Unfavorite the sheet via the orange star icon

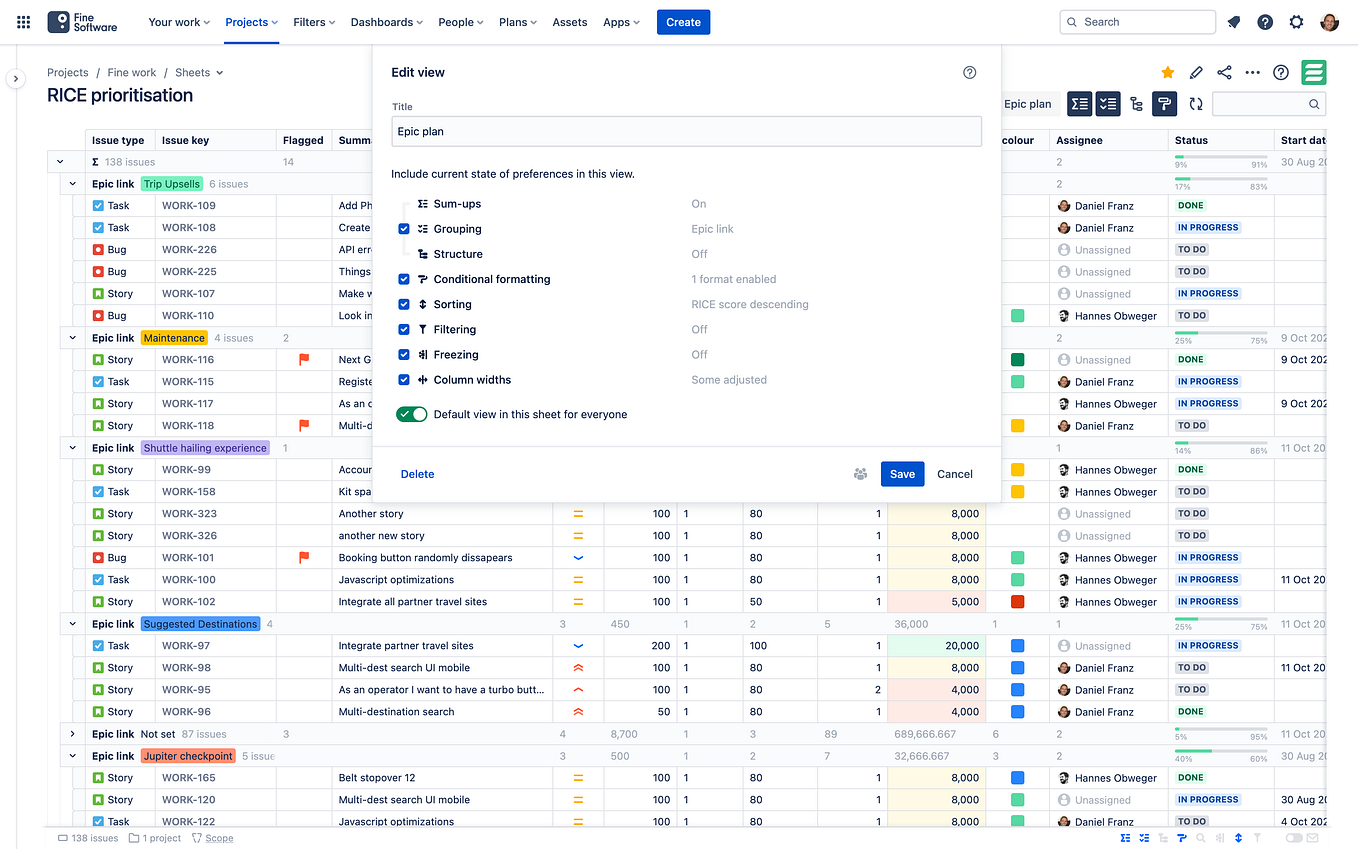click(1167, 72)
